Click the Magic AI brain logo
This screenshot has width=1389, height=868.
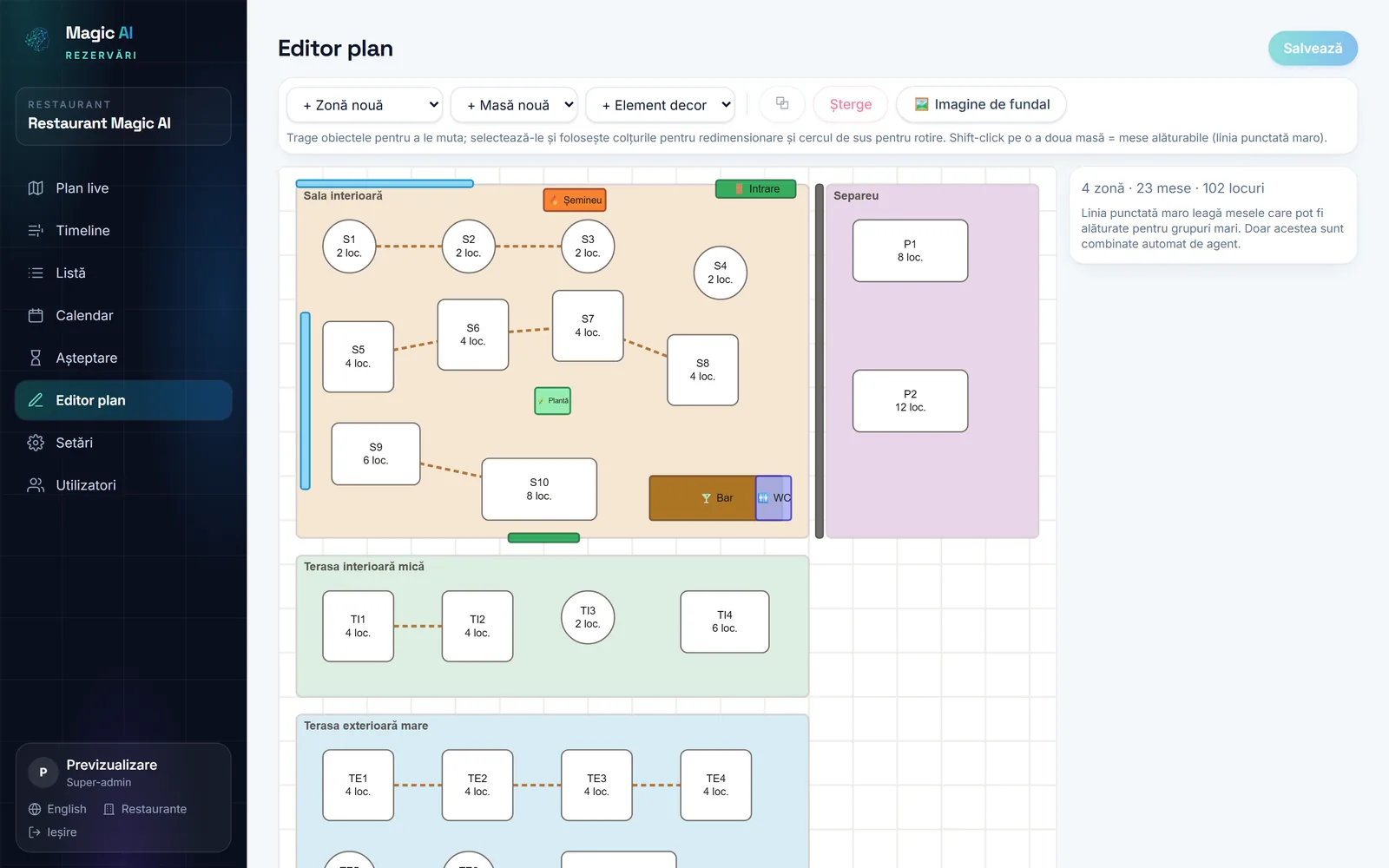(x=37, y=39)
